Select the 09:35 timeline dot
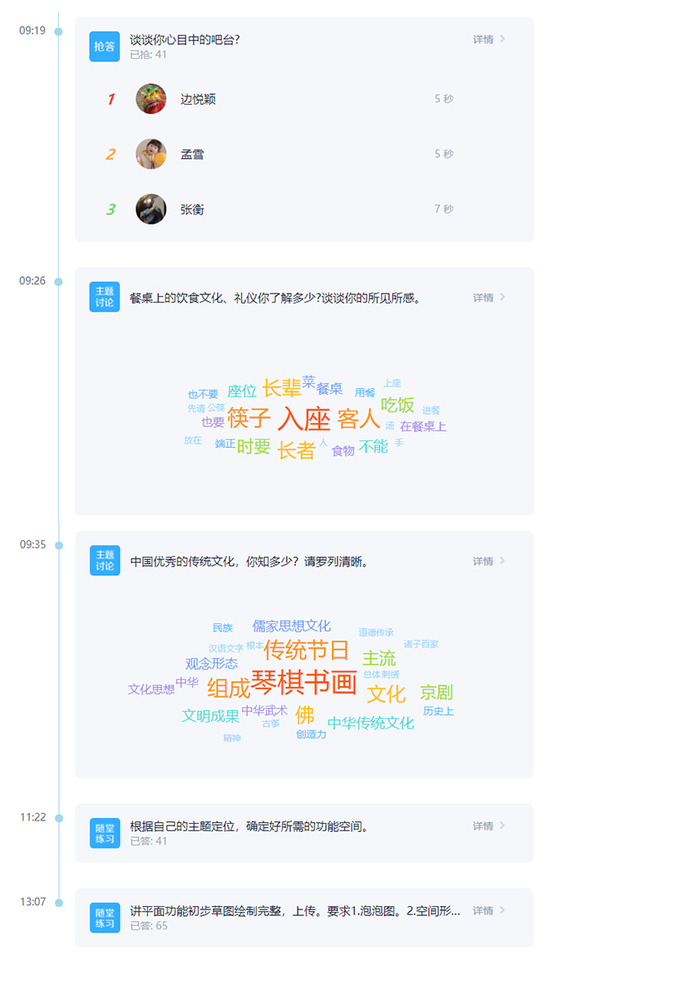699x990 pixels. coord(59,546)
